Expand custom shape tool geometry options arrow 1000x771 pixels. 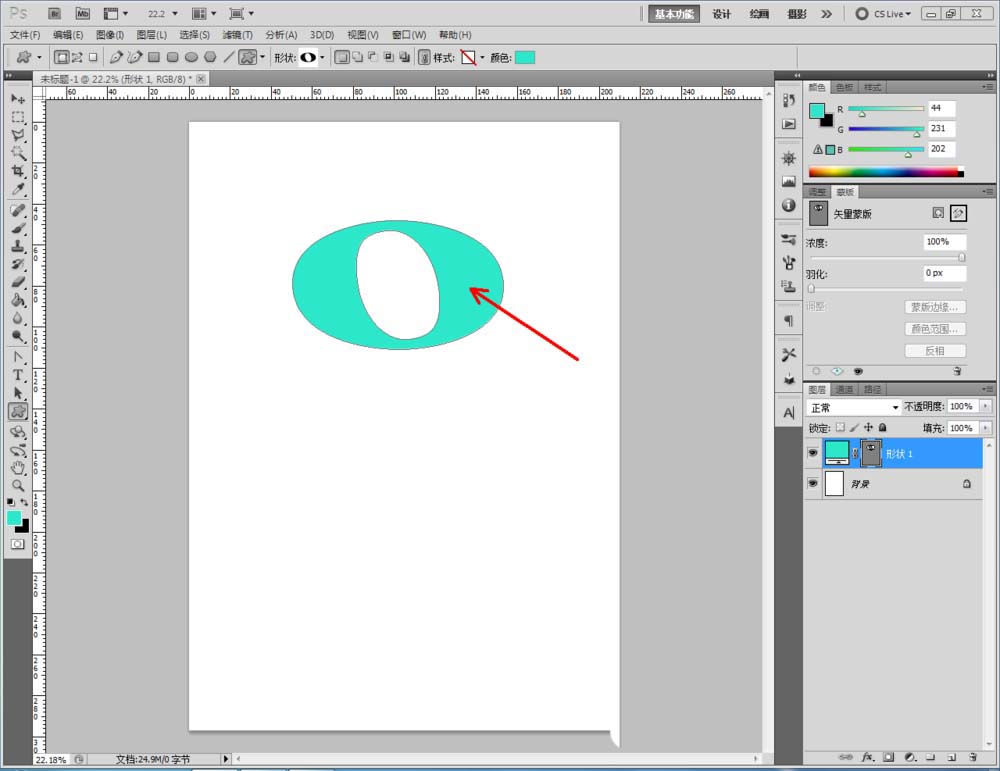click(262, 57)
